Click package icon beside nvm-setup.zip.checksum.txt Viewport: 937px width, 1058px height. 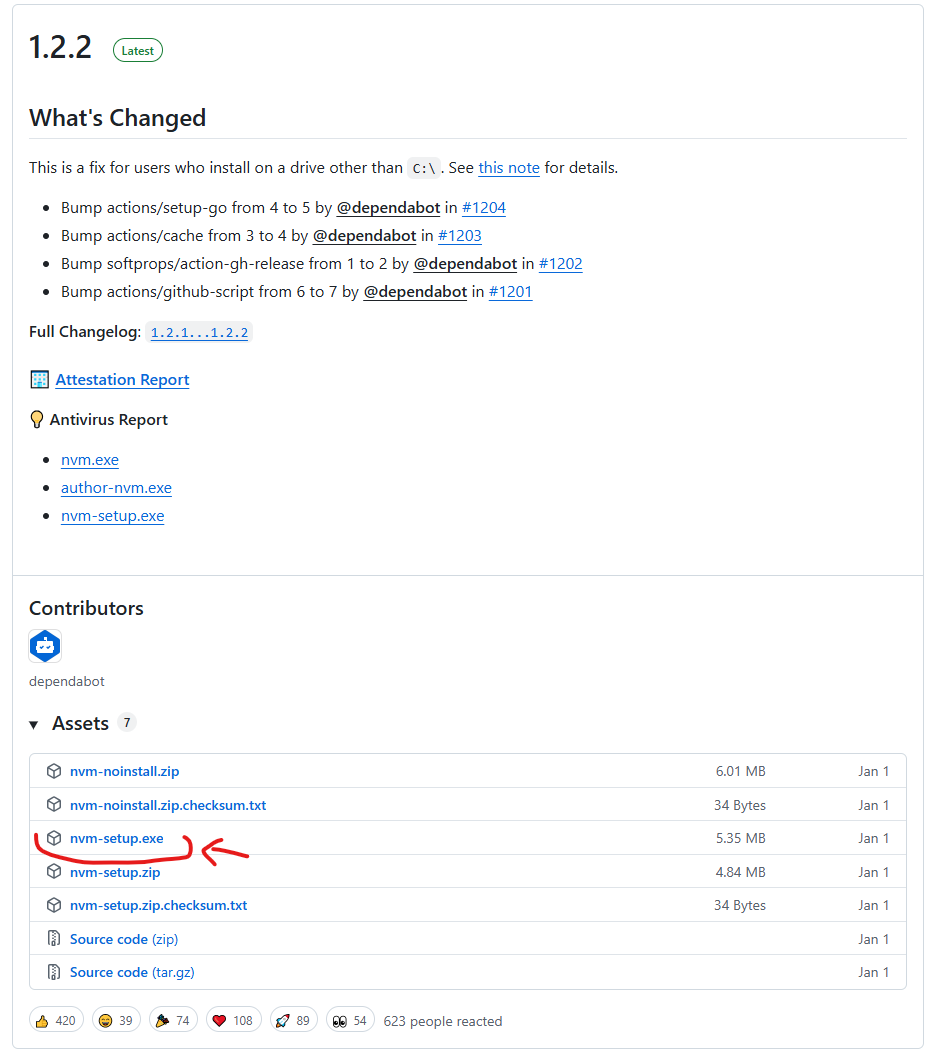54,905
